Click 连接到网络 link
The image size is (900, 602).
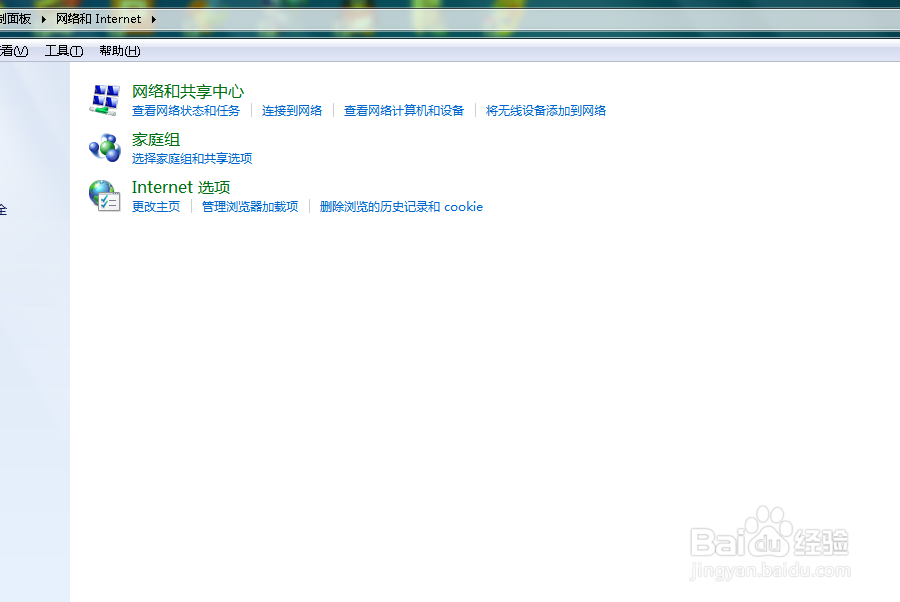pos(292,111)
